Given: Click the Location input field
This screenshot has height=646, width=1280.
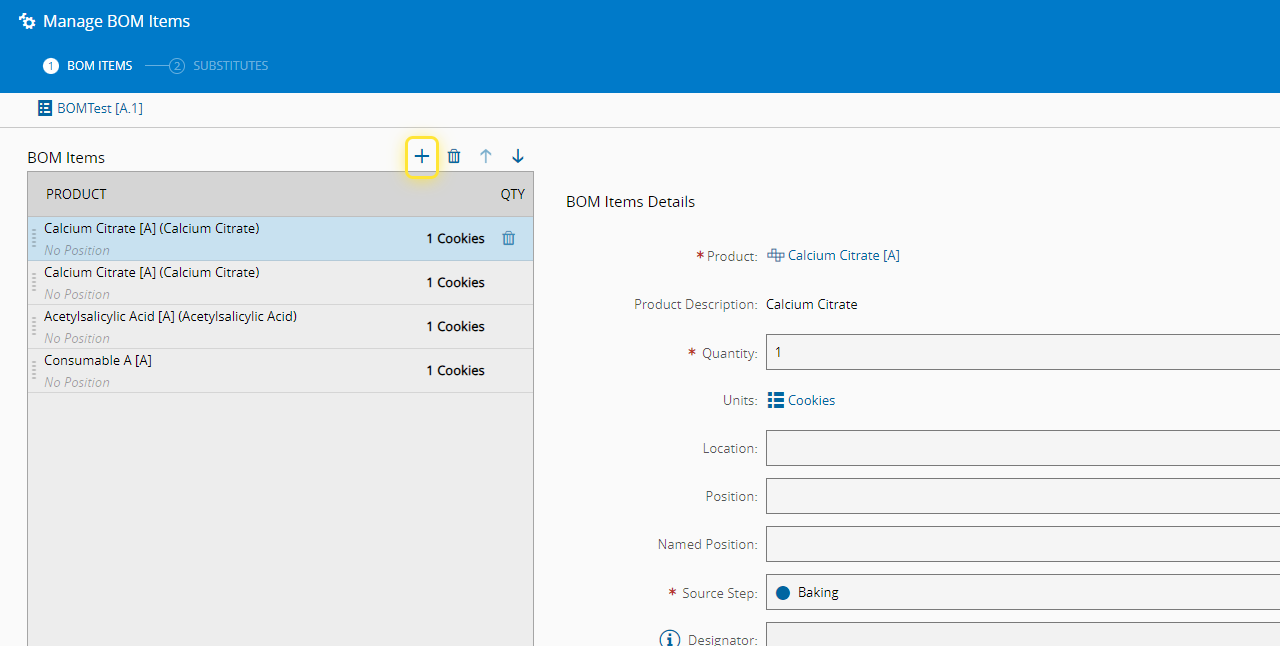Looking at the screenshot, I should (1022, 448).
